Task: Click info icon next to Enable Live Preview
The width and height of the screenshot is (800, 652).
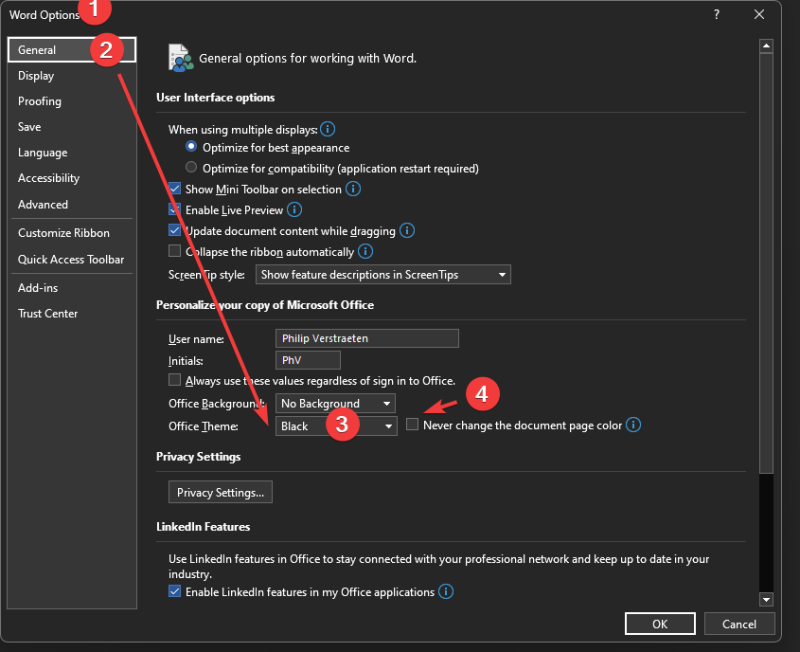Action: [294, 210]
